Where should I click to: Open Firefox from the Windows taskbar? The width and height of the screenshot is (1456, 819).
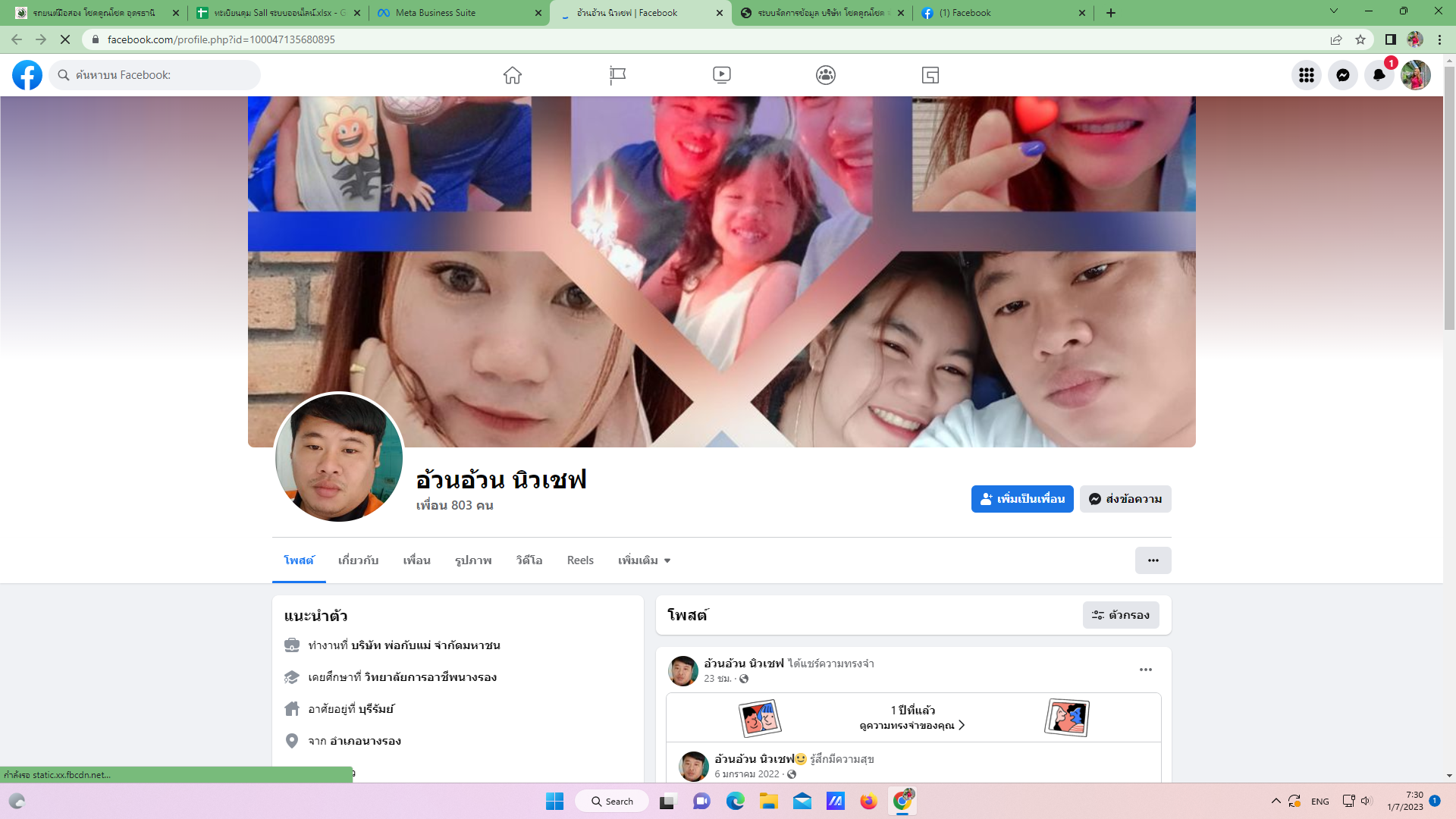point(868,802)
